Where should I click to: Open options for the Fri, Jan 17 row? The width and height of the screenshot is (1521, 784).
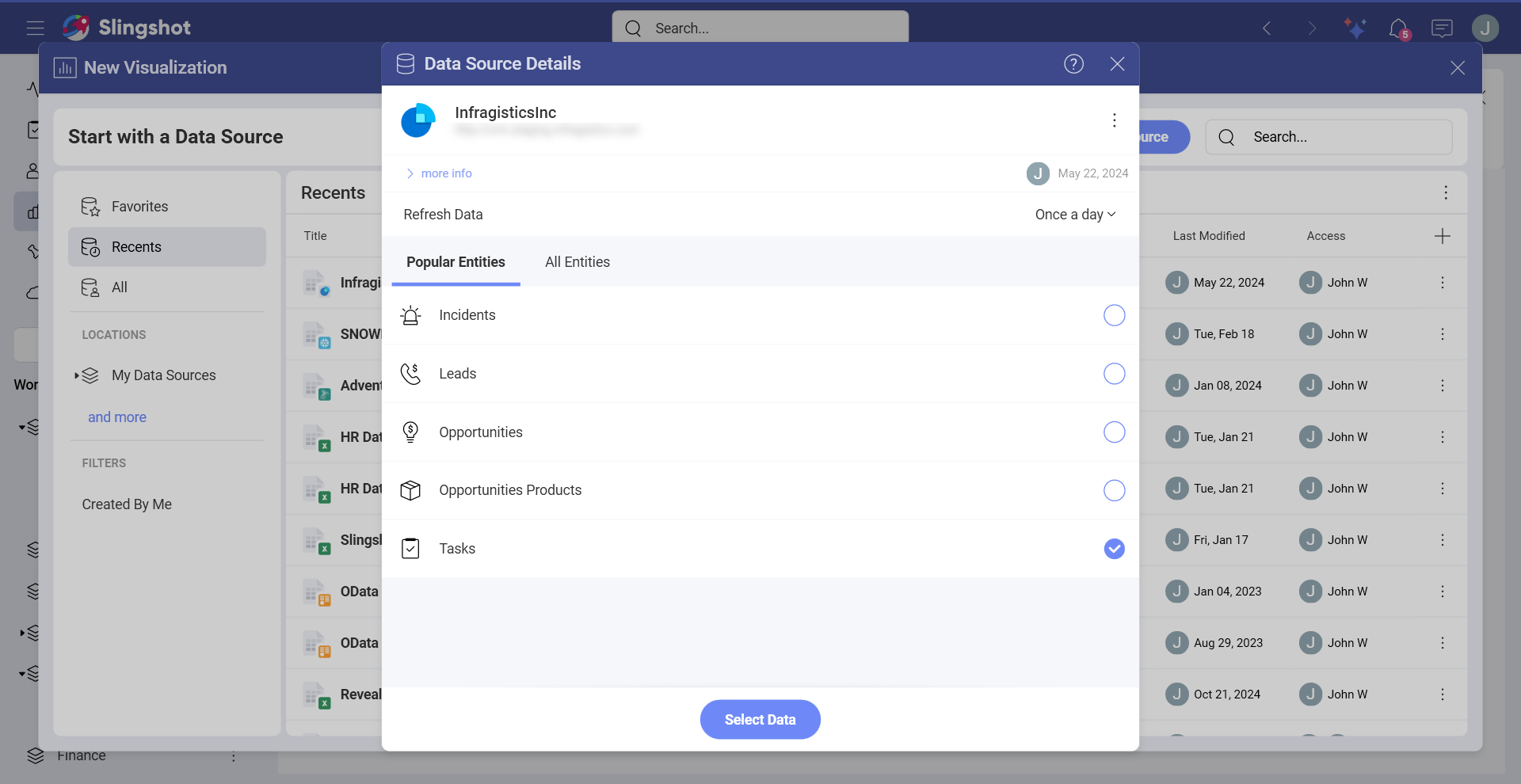click(x=1443, y=540)
